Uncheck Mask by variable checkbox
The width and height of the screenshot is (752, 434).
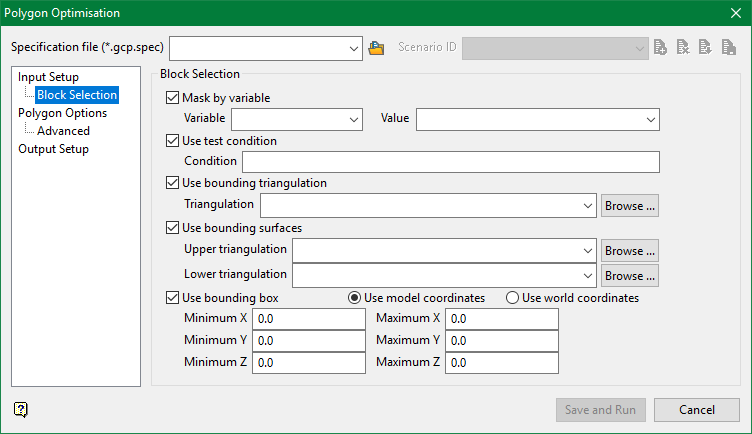(173, 98)
